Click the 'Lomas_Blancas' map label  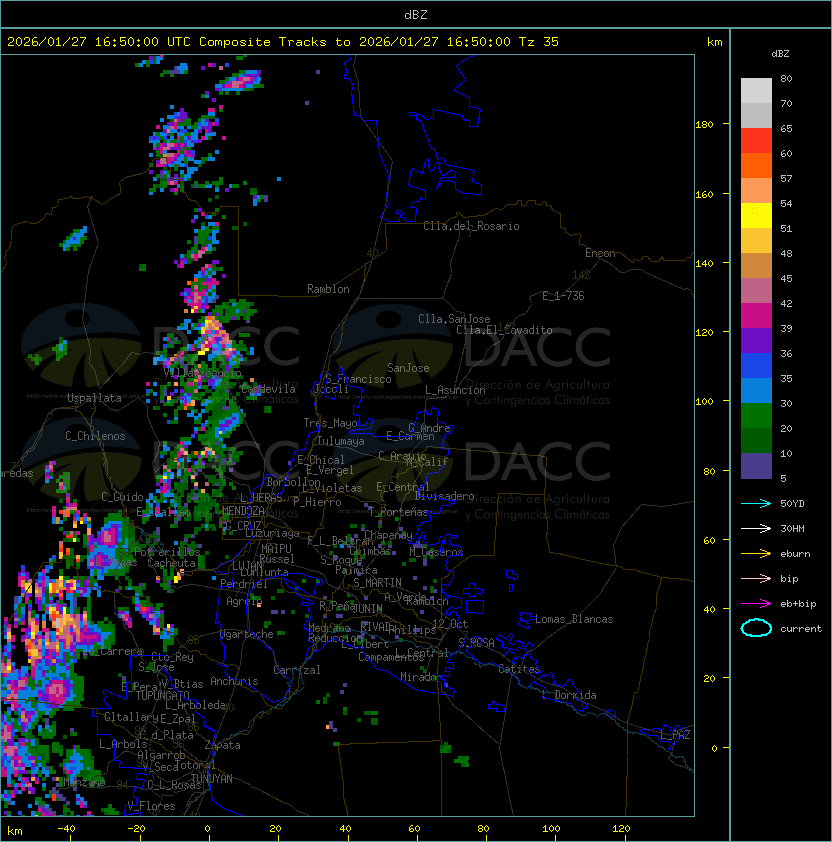pyautogui.click(x=574, y=619)
